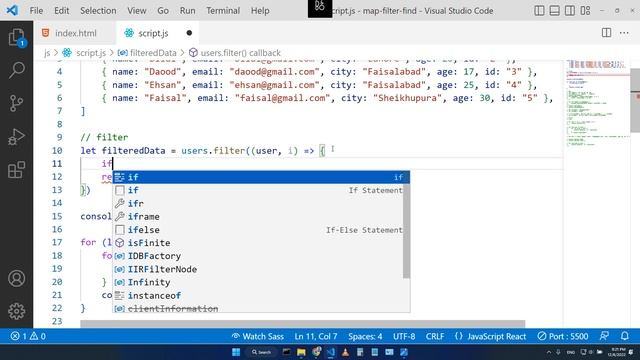This screenshot has height=360, width=640.
Task: Open the Search view in activity bar
Action: point(17,70)
